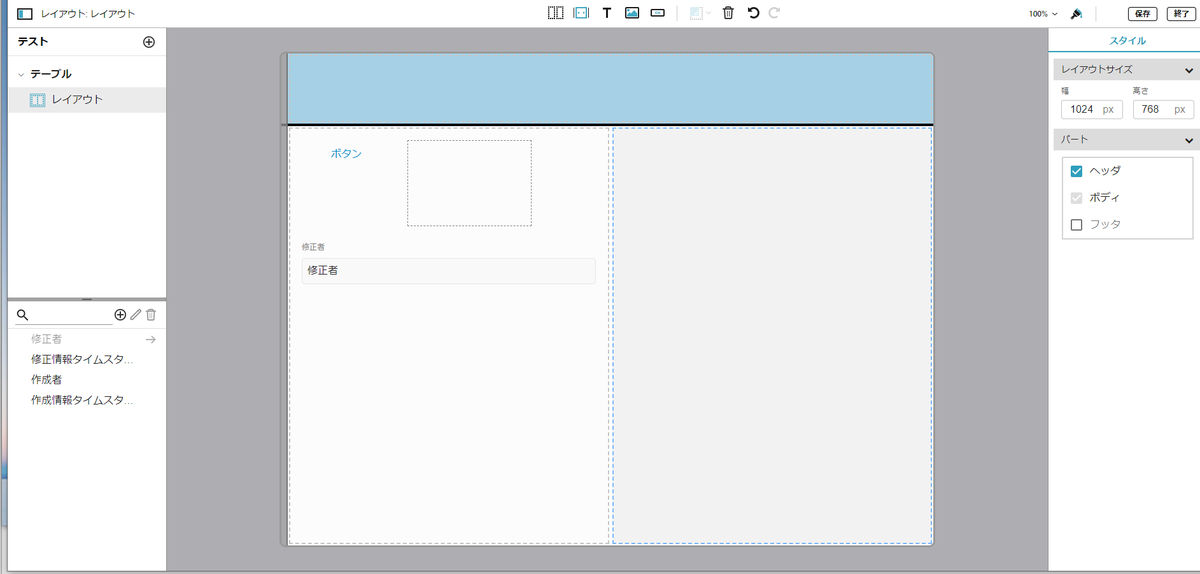The height and width of the screenshot is (574, 1200).
Task: Open the スタイル tab
Action: (x=1128, y=41)
